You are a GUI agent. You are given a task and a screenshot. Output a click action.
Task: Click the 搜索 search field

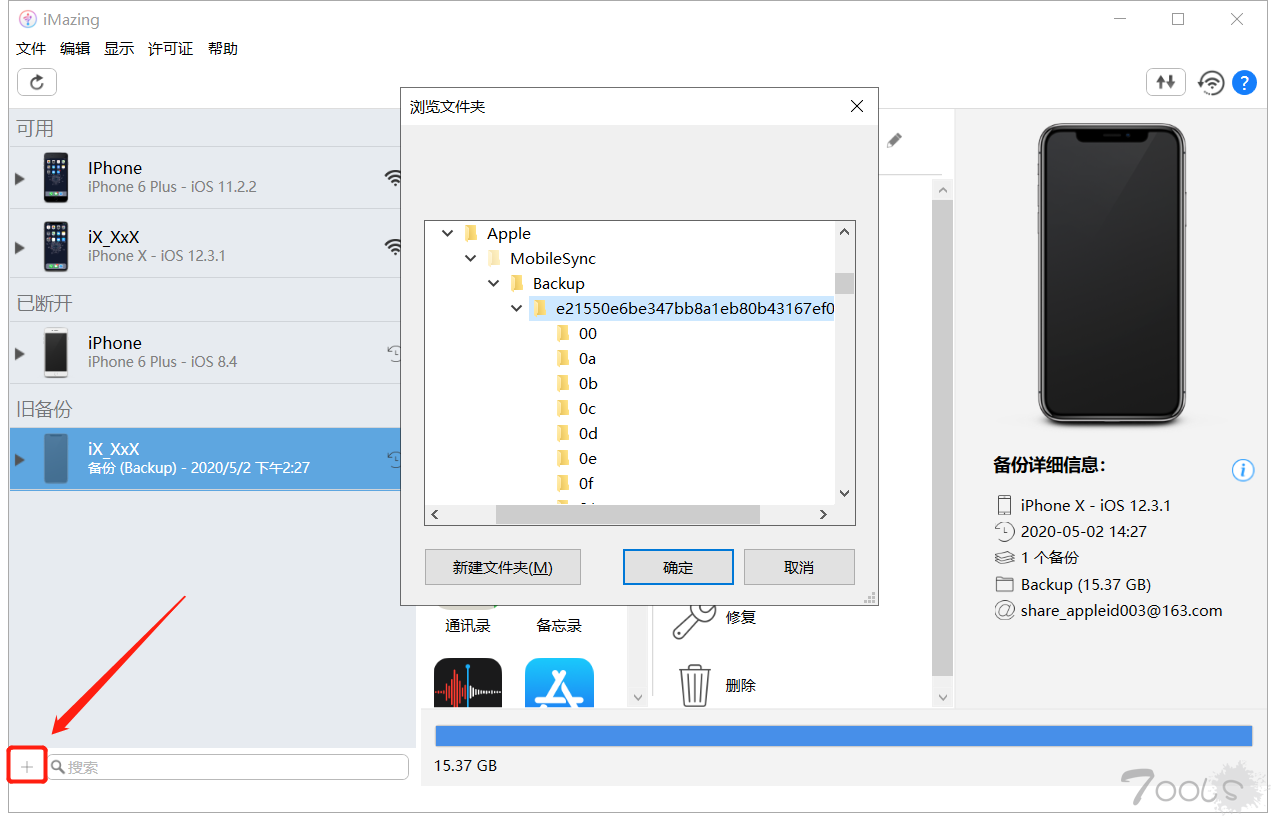pyautogui.click(x=228, y=767)
